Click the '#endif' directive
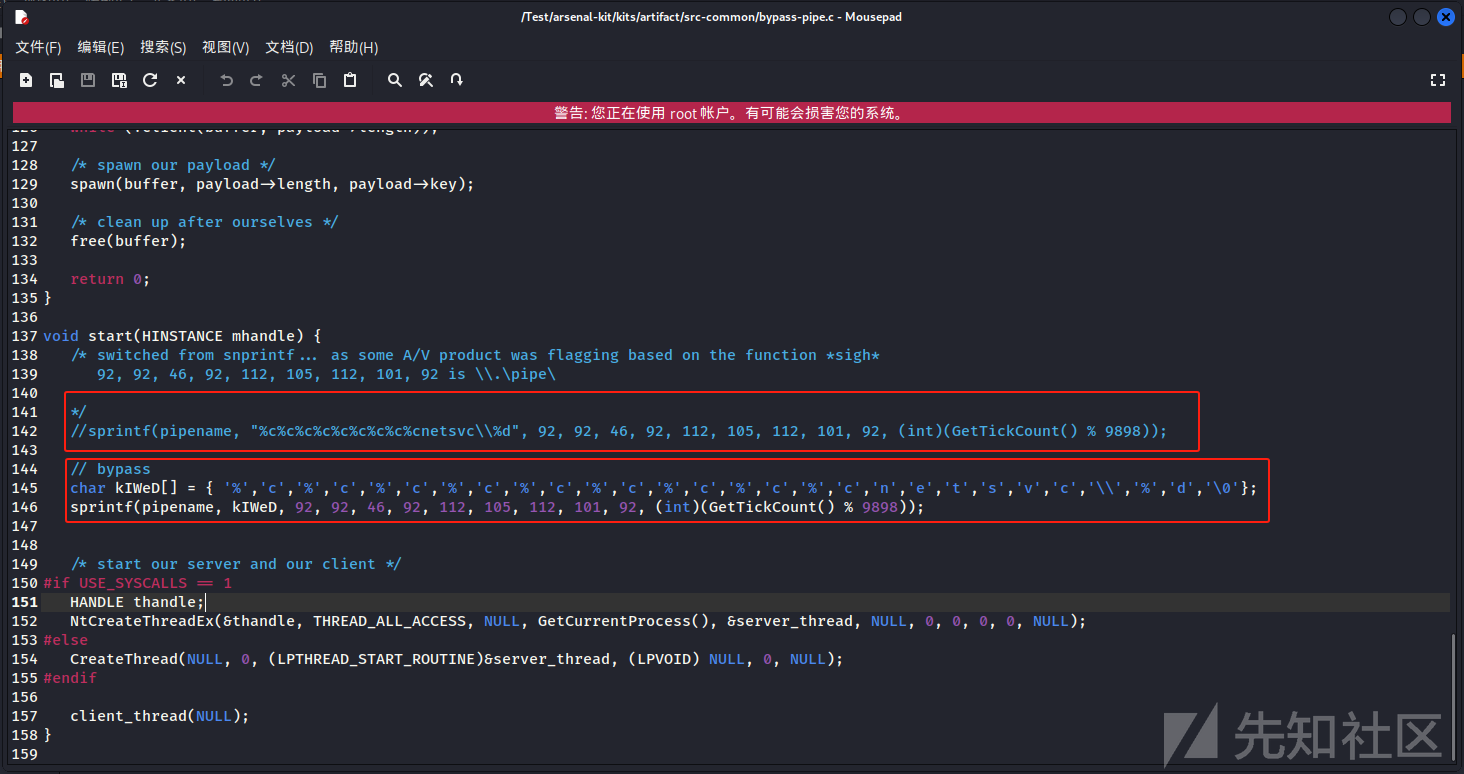The height and width of the screenshot is (774, 1464). (x=70, y=678)
